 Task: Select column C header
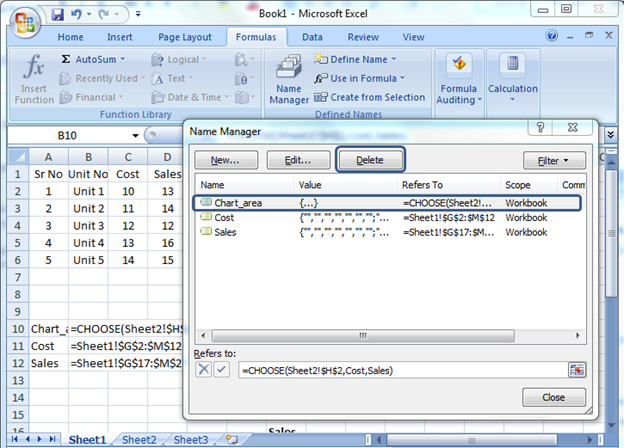point(128,157)
